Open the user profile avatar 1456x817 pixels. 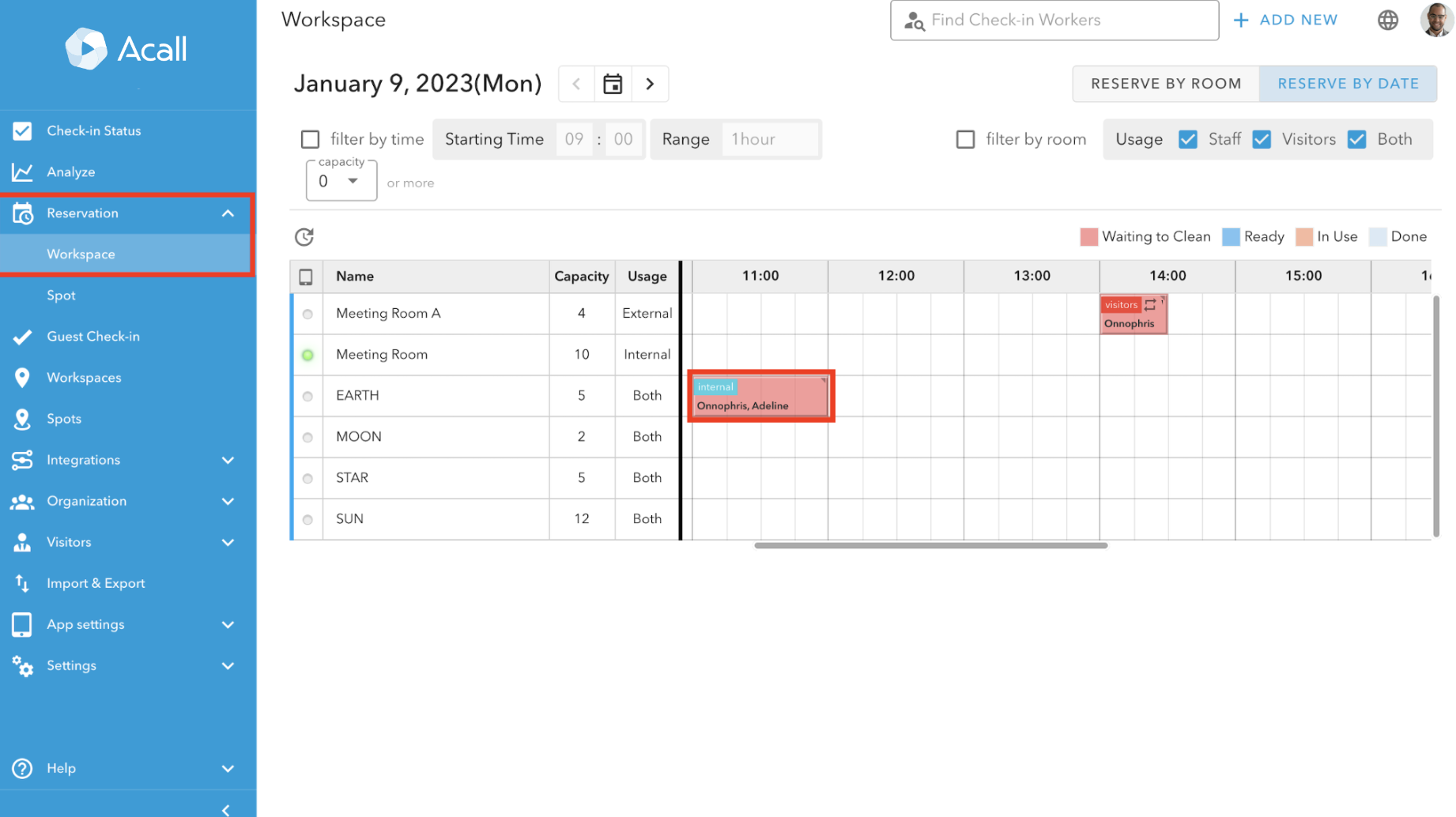(1436, 20)
